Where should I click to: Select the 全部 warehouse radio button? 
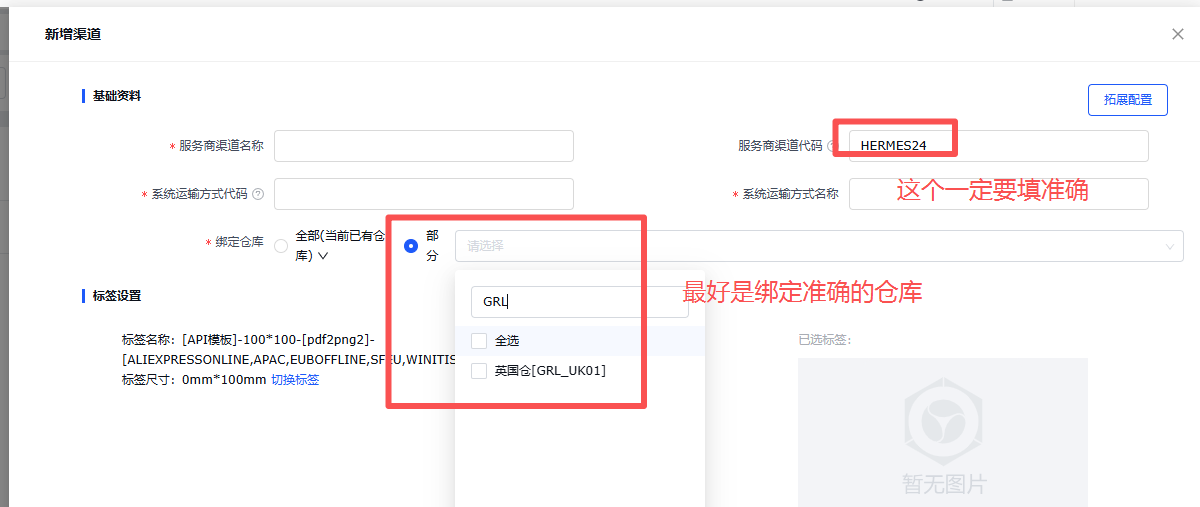tap(281, 246)
